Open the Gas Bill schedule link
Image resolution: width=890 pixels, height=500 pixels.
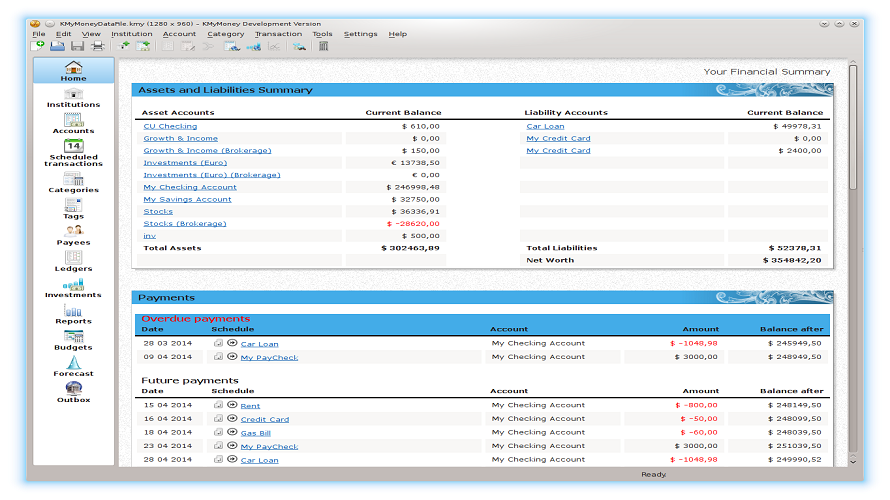pos(254,433)
